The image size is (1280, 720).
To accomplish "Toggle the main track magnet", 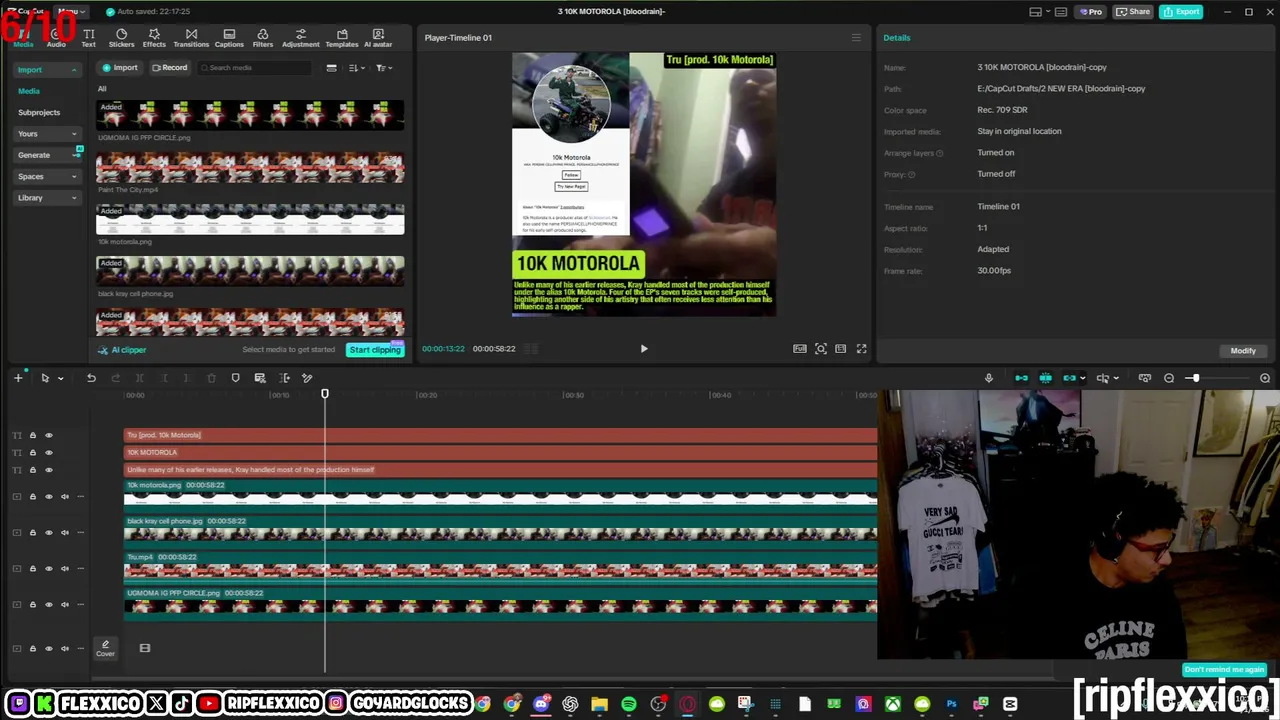I will point(1021,378).
